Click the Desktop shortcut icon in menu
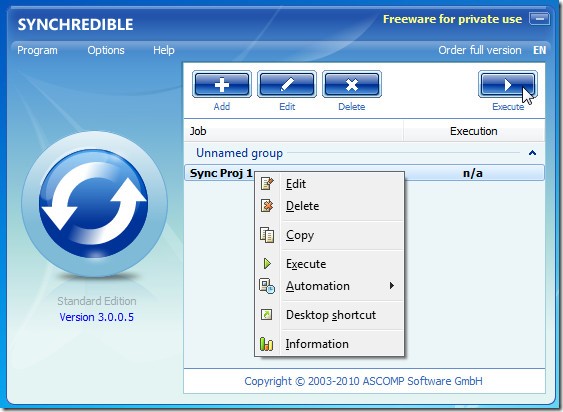The width and height of the screenshot is (563, 412). (266, 315)
